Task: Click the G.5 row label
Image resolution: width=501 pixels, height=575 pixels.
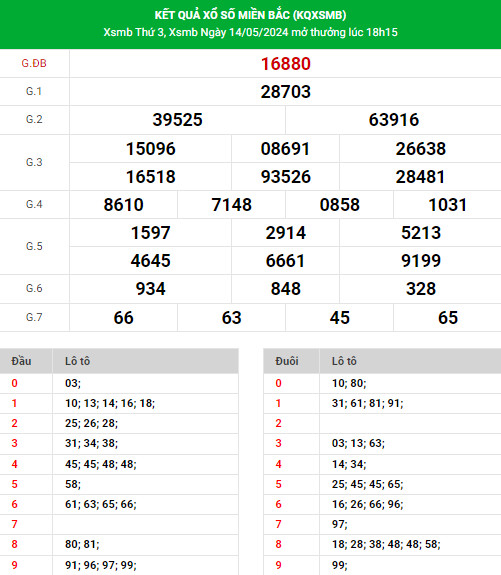Action: (x=34, y=246)
